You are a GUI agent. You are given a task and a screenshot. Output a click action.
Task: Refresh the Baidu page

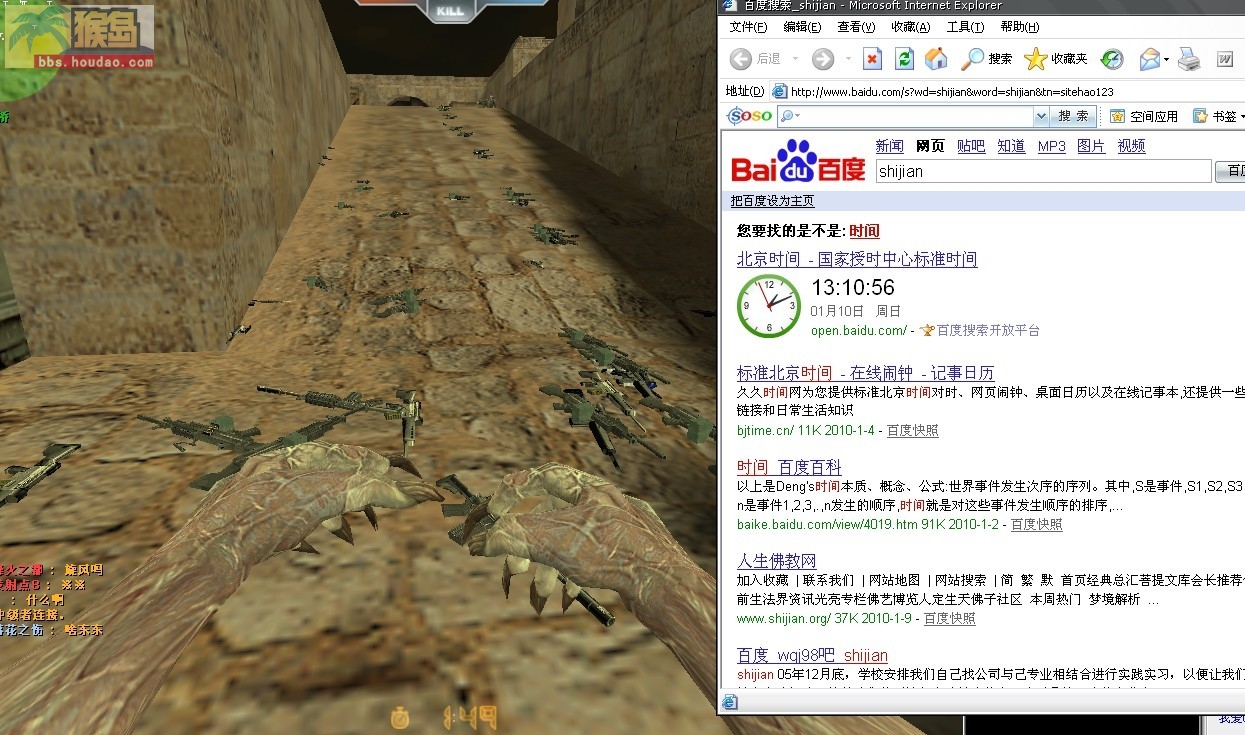[x=904, y=59]
